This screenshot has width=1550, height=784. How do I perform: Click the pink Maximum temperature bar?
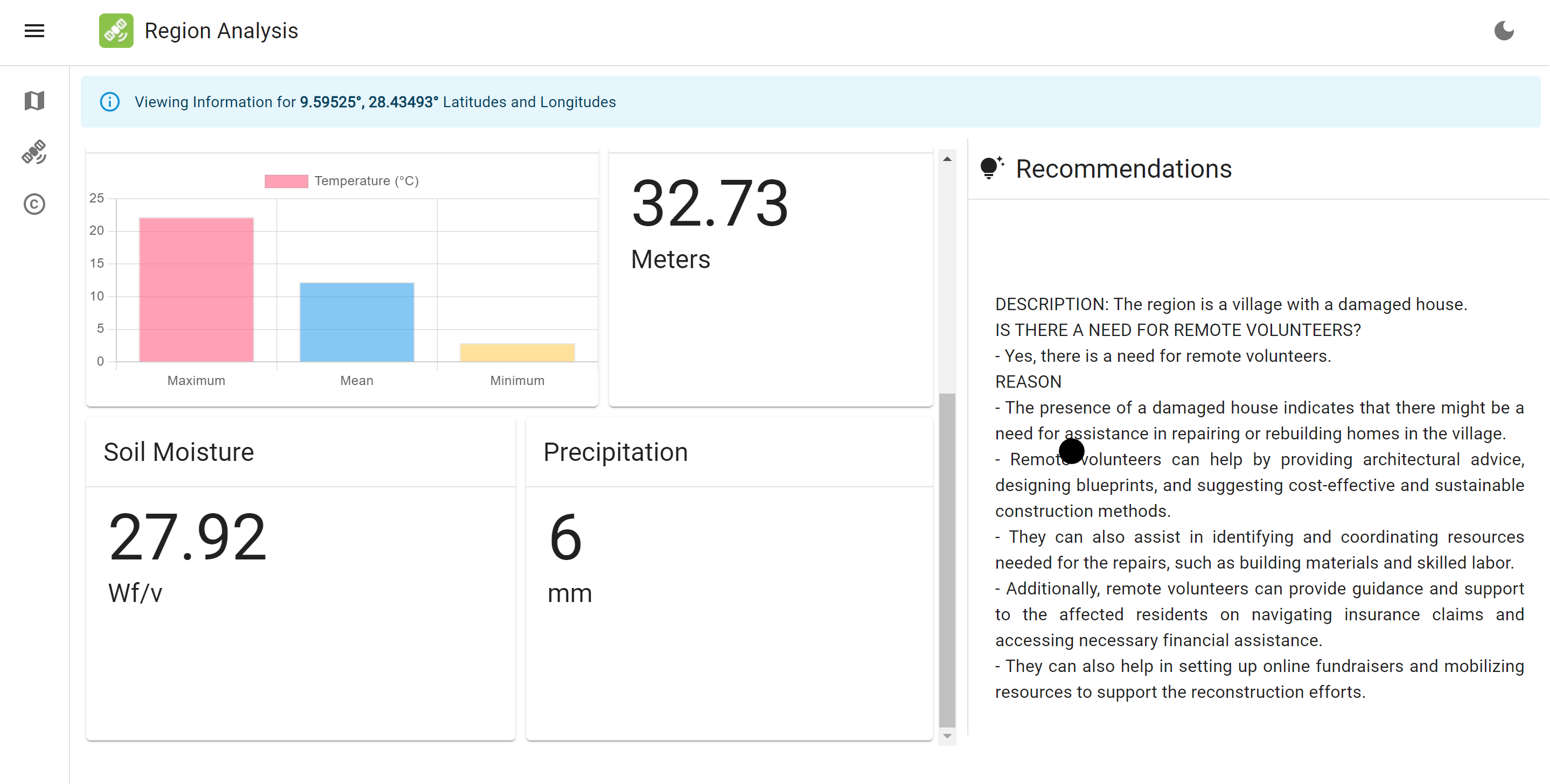click(x=196, y=289)
